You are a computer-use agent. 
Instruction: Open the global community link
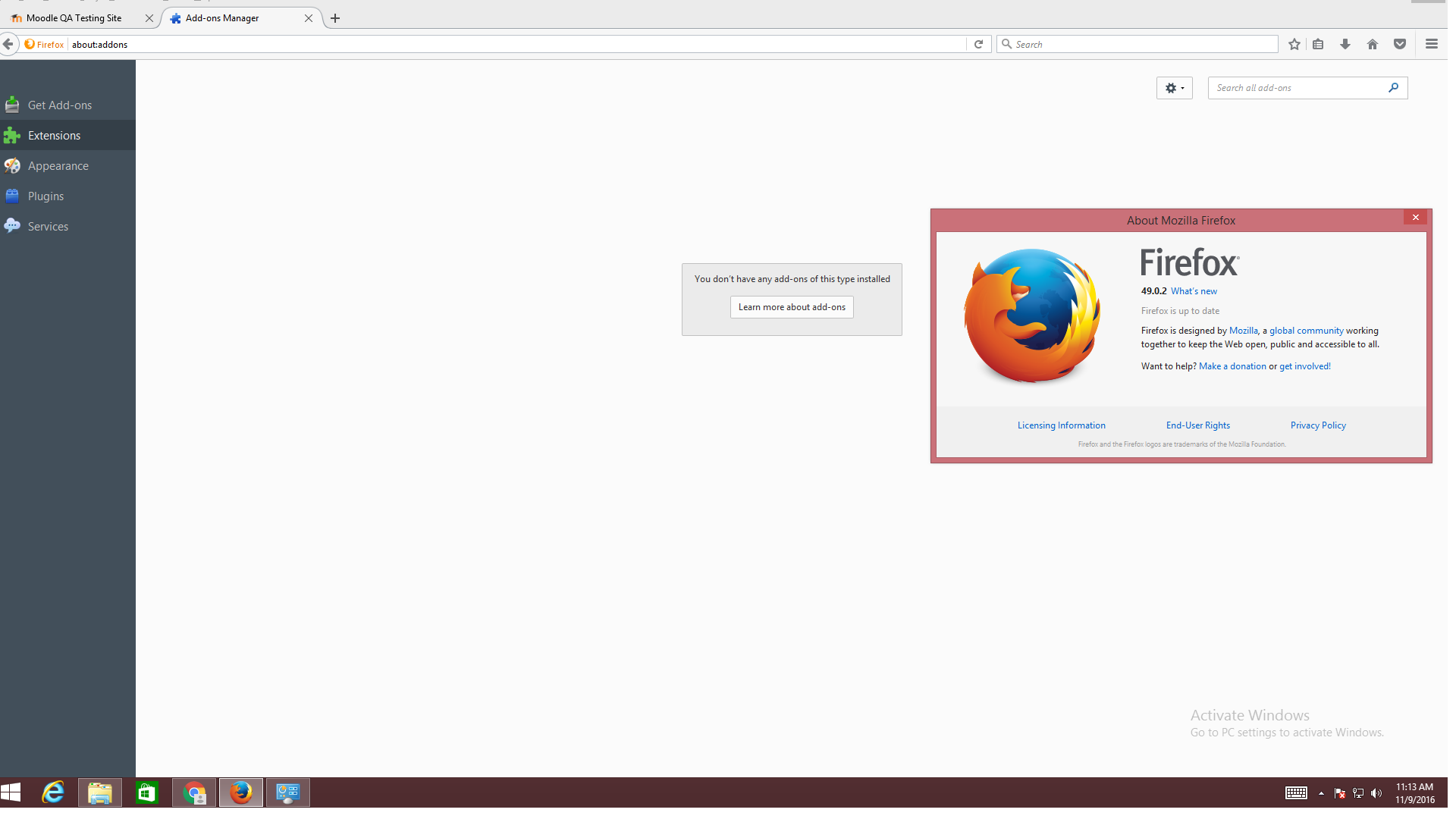click(1306, 331)
